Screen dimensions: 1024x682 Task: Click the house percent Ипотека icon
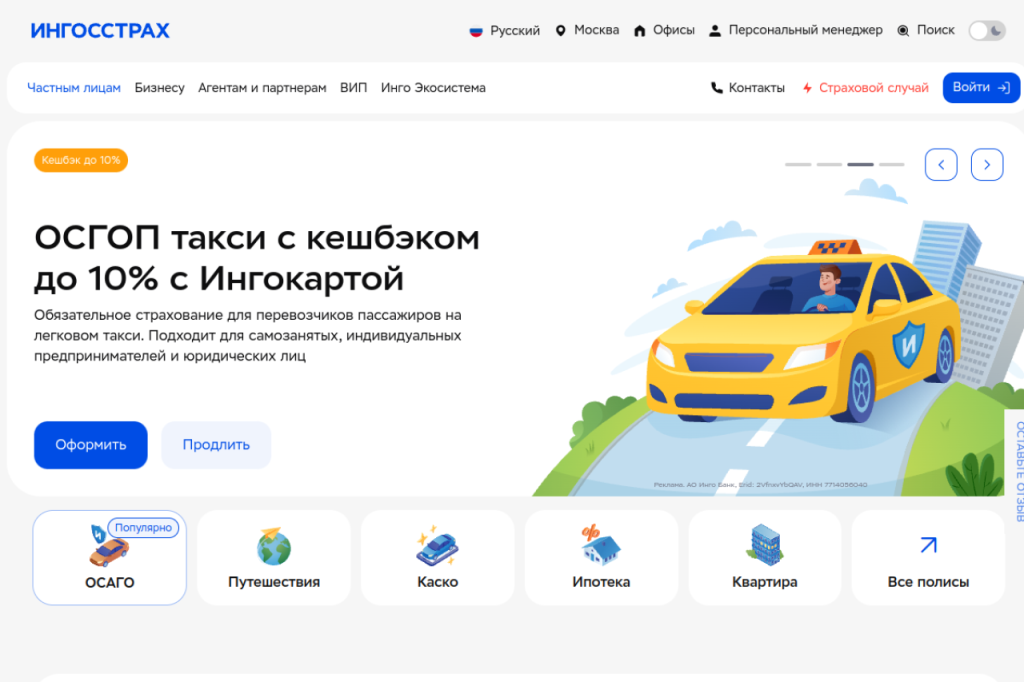point(601,545)
